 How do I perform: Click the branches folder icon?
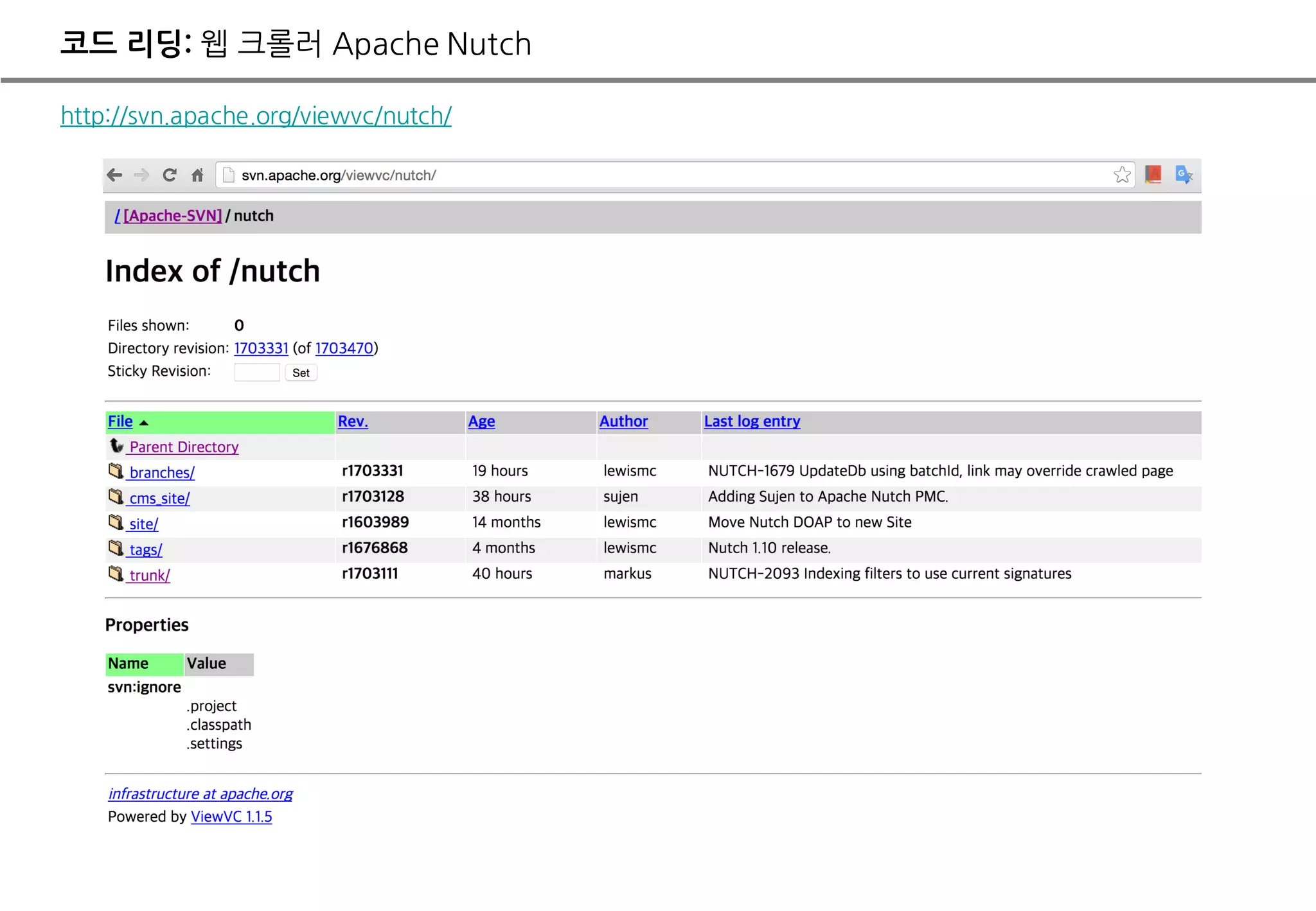[116, 471]
